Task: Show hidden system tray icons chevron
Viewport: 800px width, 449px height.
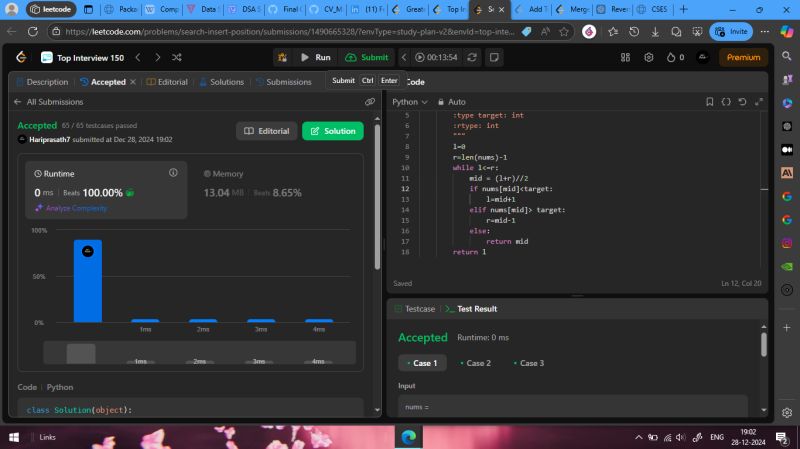Action: [638, 437]
